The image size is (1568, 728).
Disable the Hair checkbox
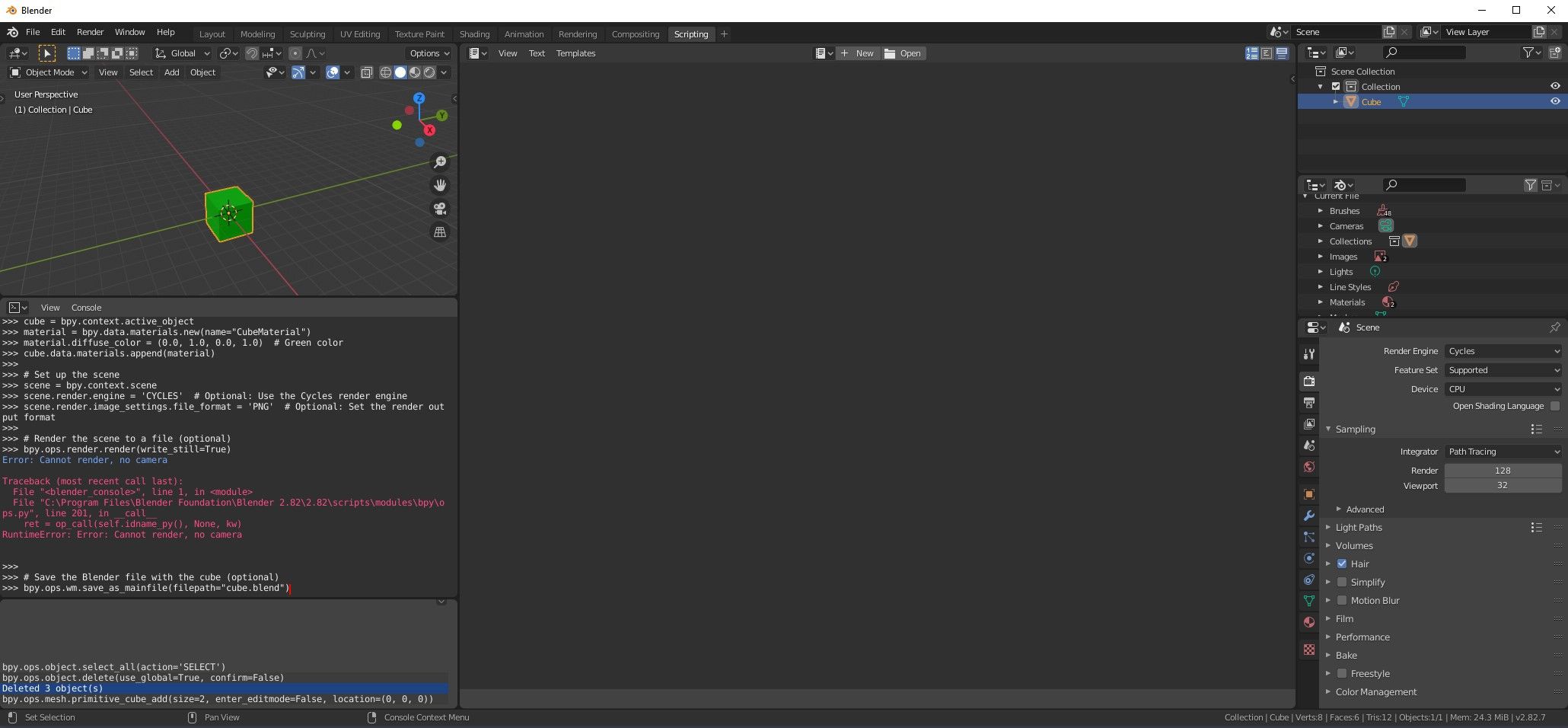[x=1342, y=564]
